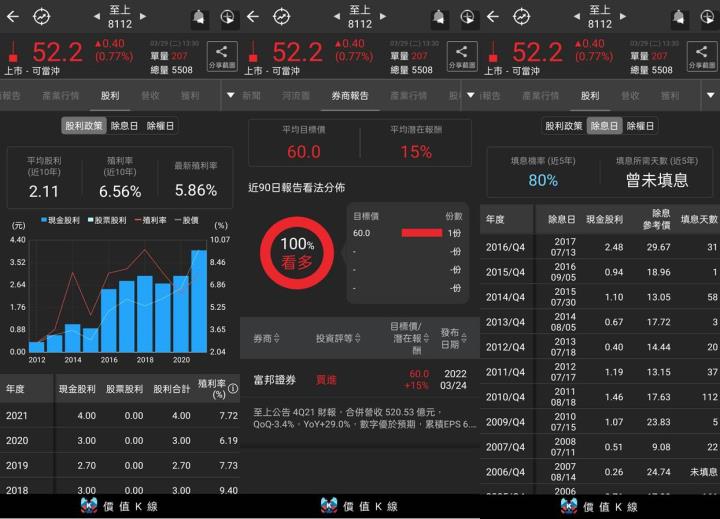The width and height of the screenshot is (720, 519).
Task: Open 股利 tab on dividend policy screen
Action: [110, 96]
